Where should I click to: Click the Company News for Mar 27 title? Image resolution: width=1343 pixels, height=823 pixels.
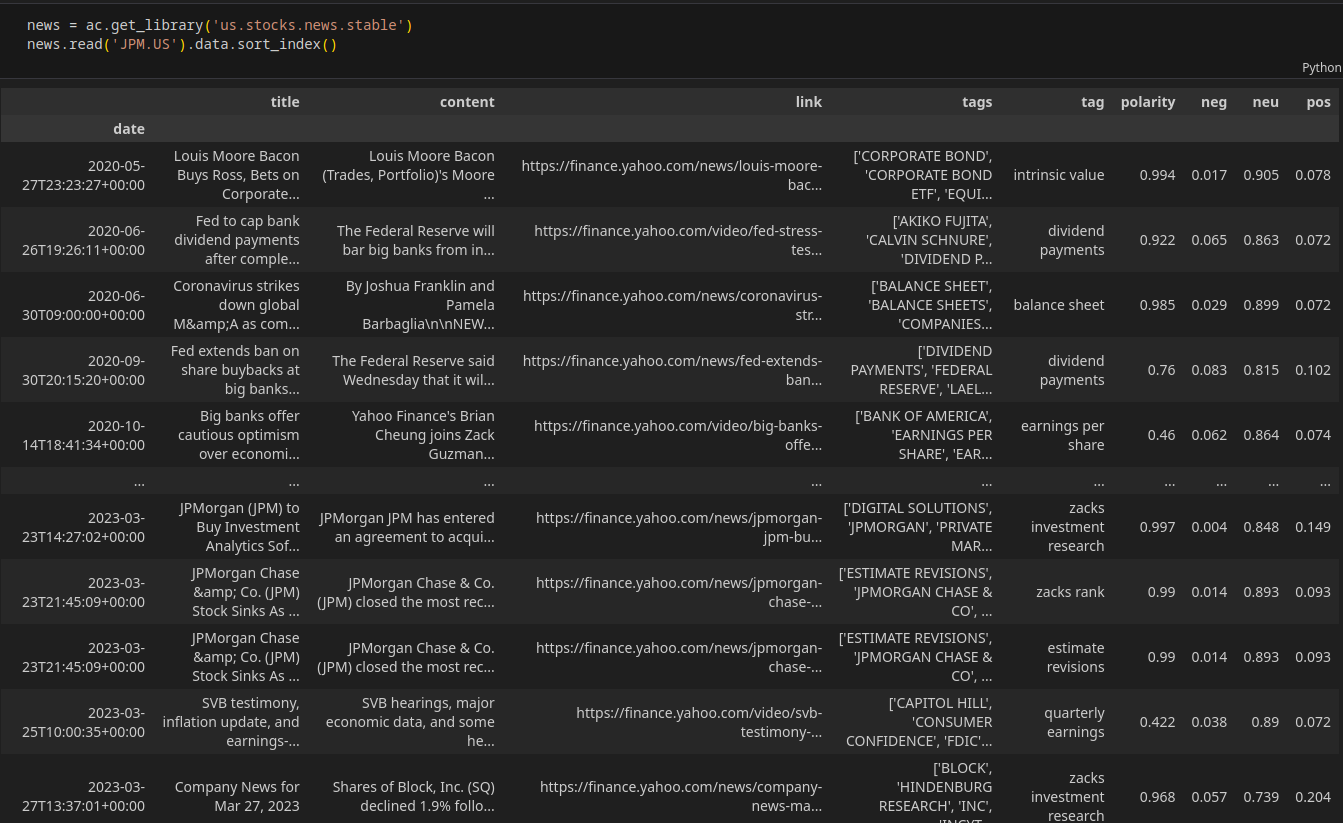tap(237, 796)
